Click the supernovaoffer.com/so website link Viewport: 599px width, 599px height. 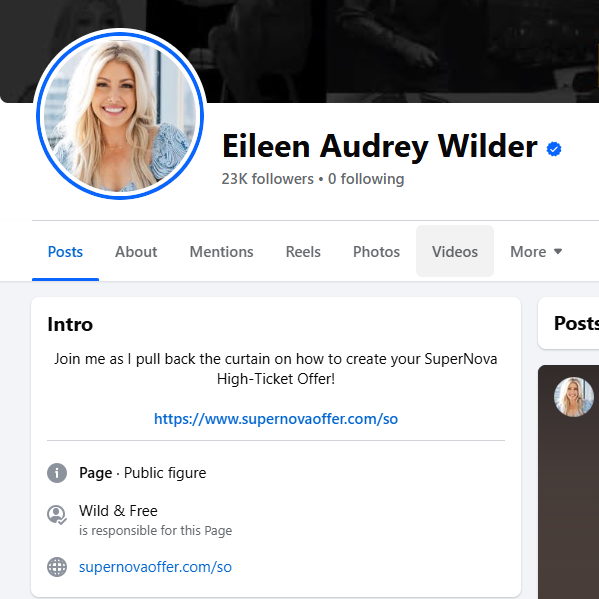pyautogui.click(x=155, y=567)
